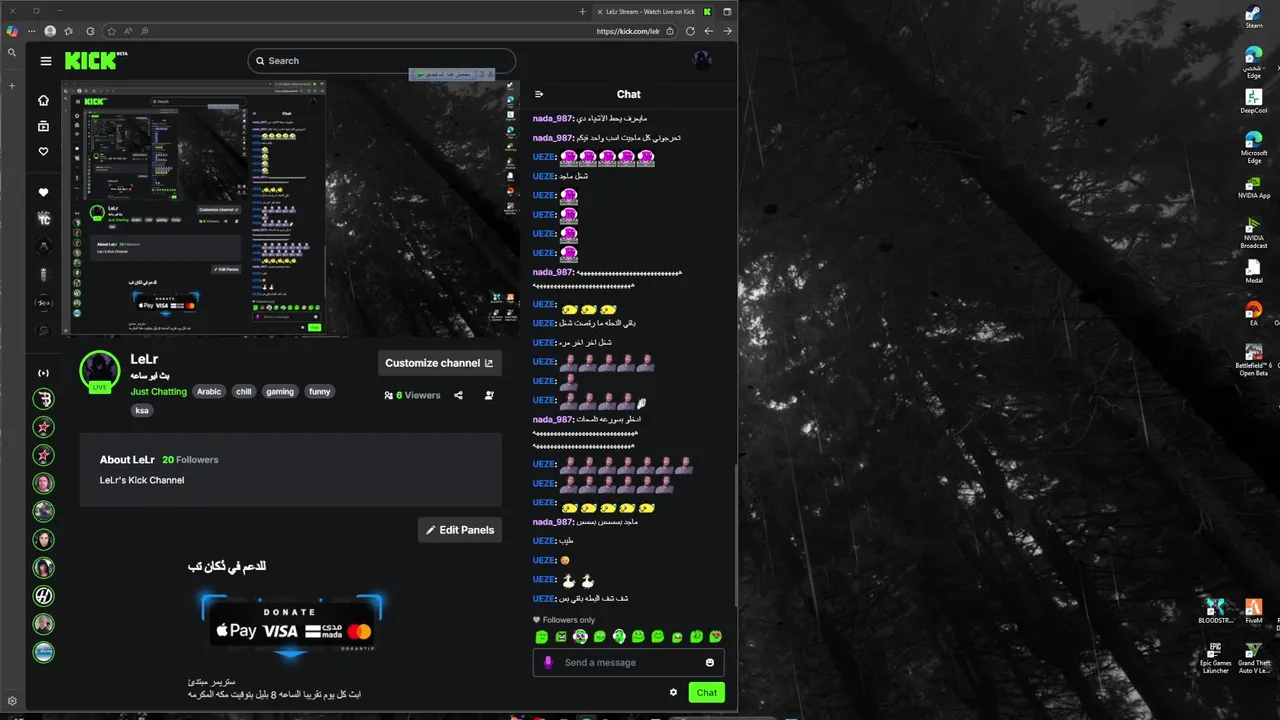Click the Send a message field

(x=628, y=662)
